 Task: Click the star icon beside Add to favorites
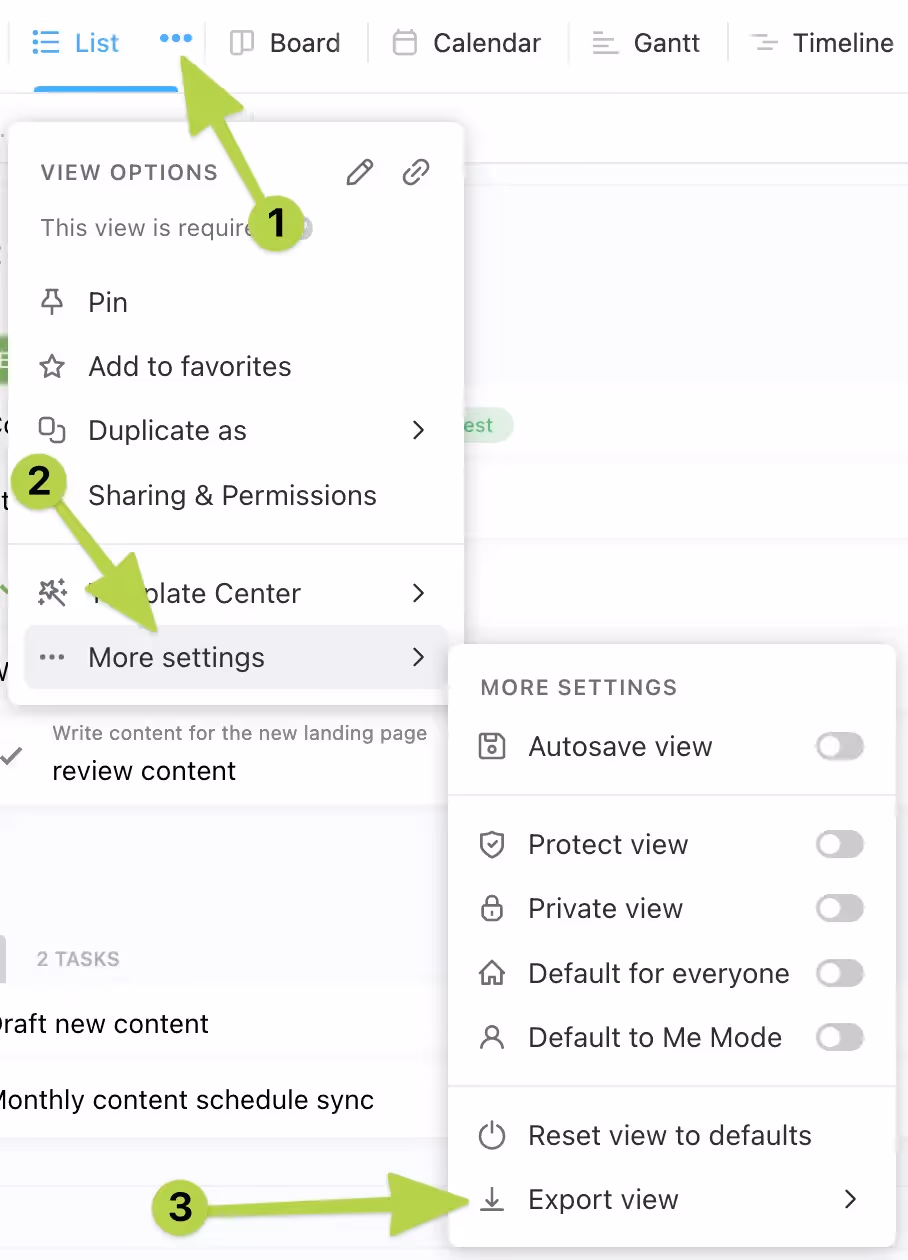50,366
